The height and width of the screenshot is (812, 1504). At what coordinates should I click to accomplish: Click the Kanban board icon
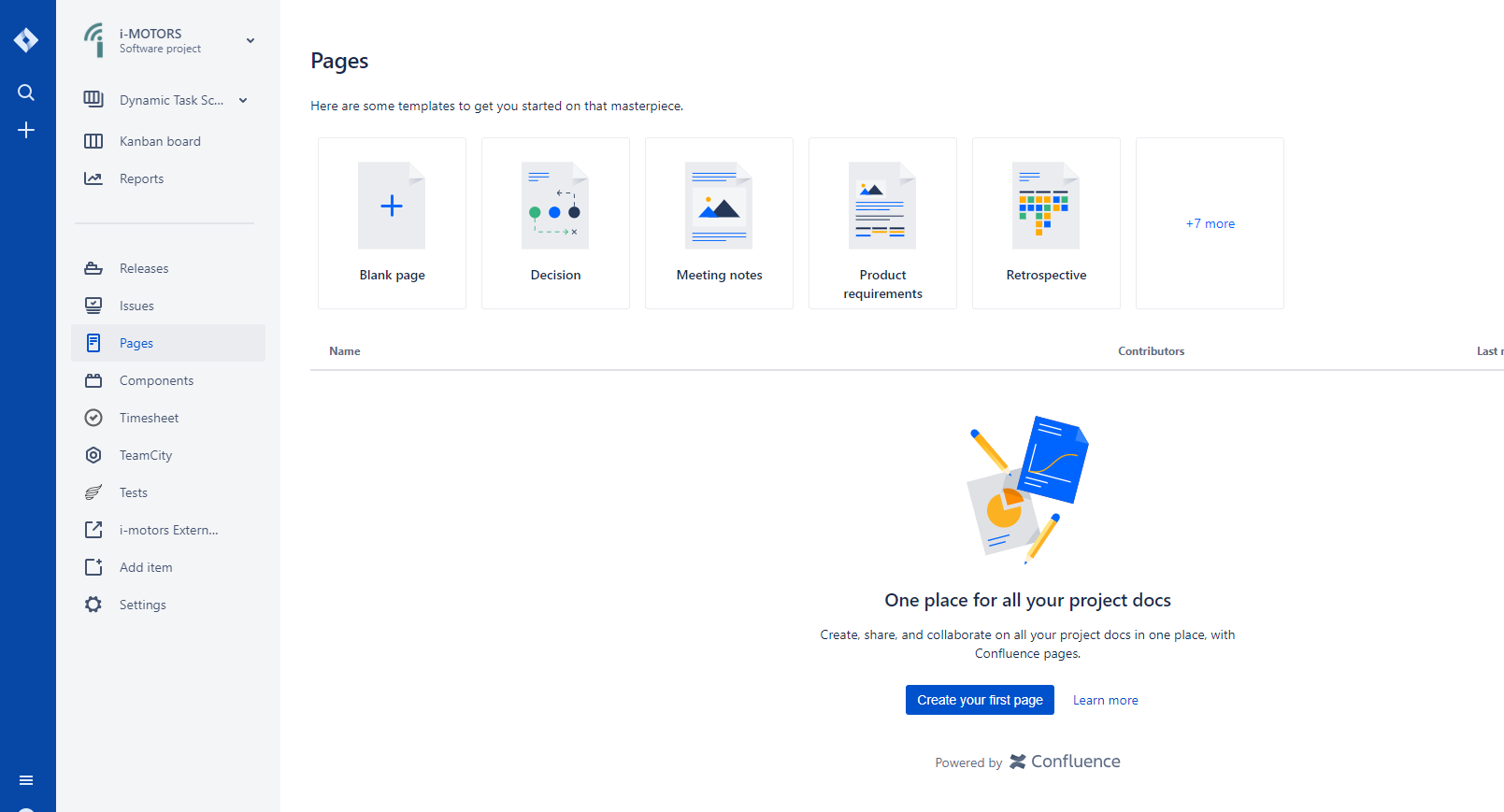pos(93,141)
